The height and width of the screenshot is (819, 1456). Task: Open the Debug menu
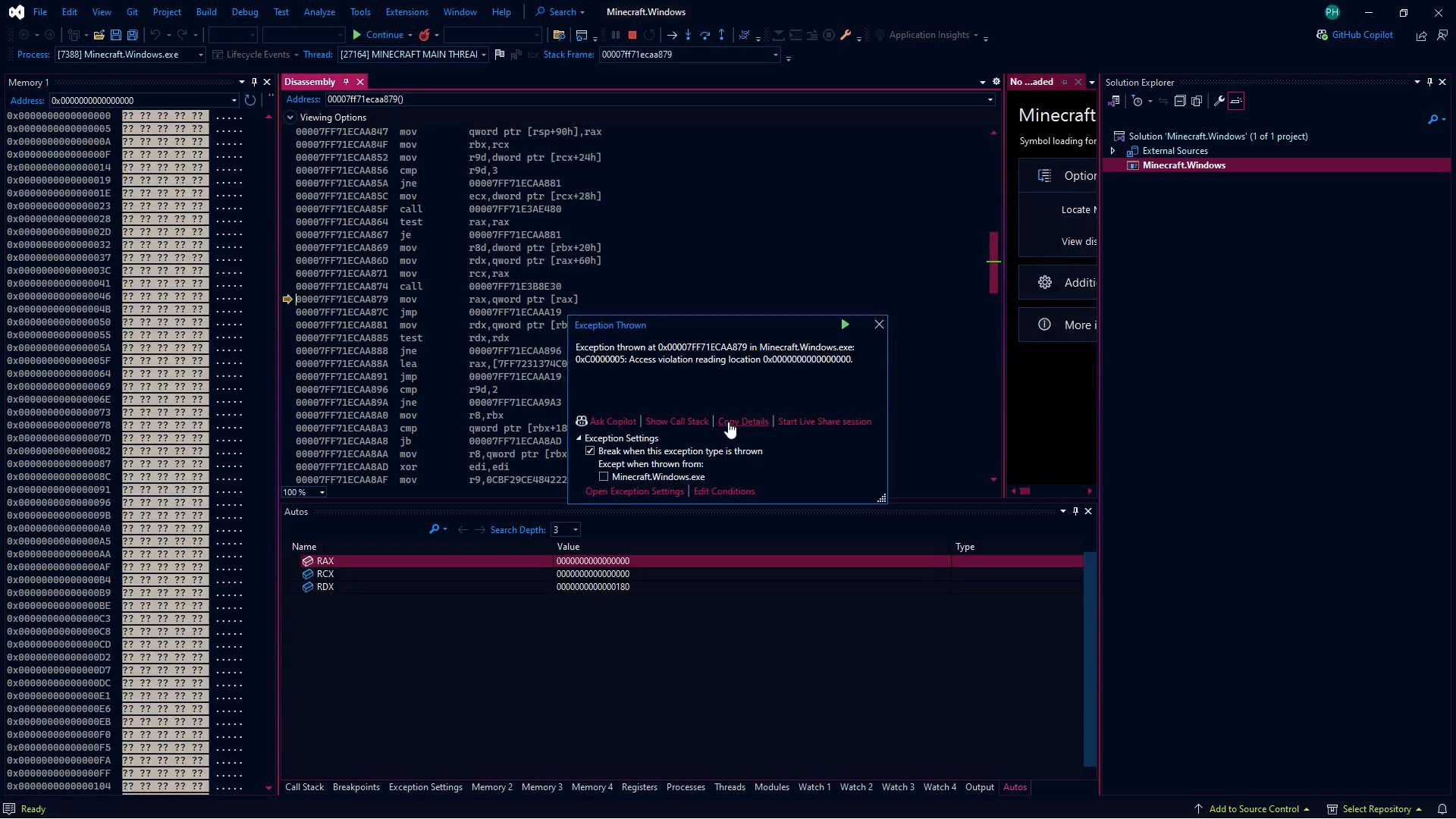pyautogui.click(x=244, y=12)
